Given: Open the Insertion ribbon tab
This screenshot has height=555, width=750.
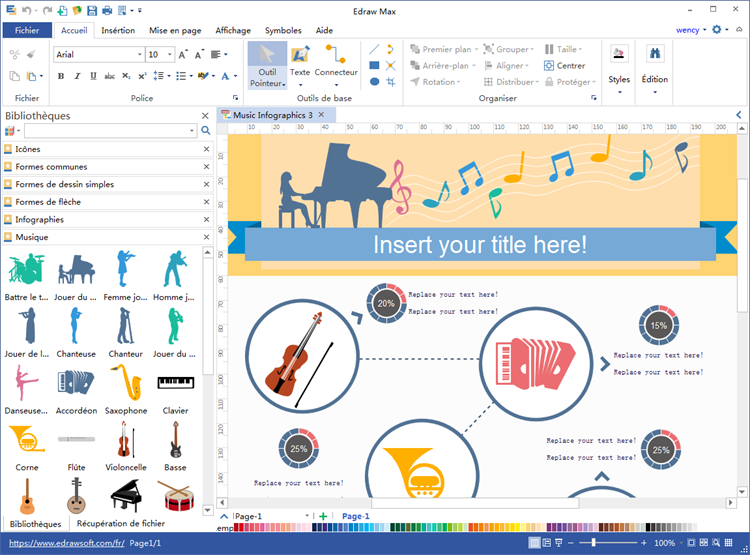Looking at the screenshot, I should click(118, 31).
